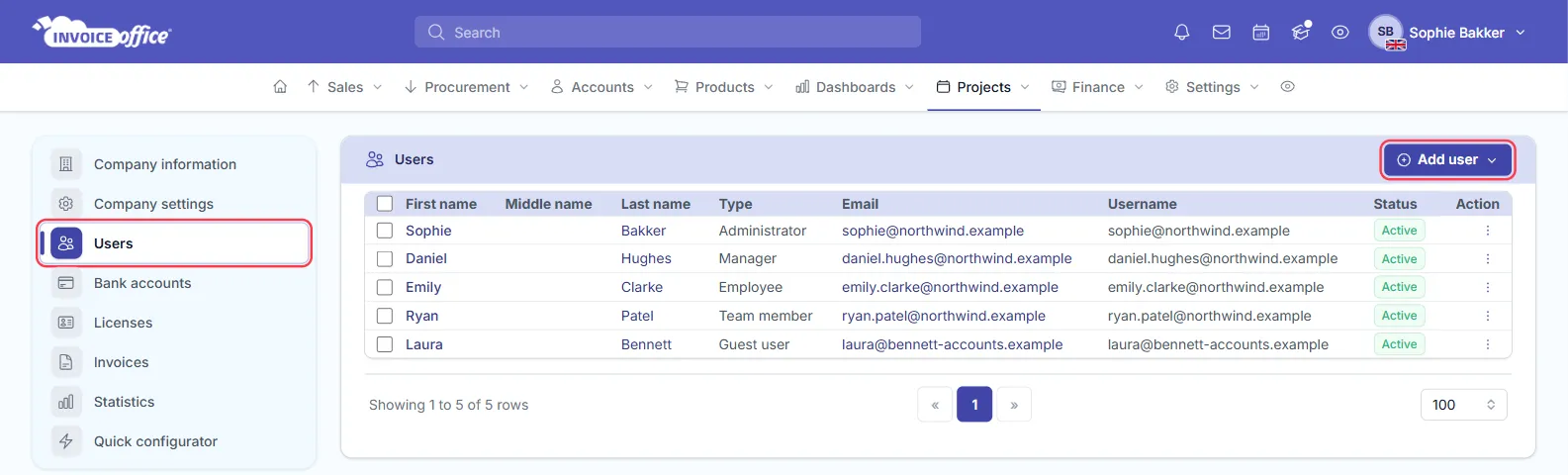The height and width of the screenshot is (475, 1568).
Task: Tick the select-all checkbox in table header
Action: (x=385, y=204)
